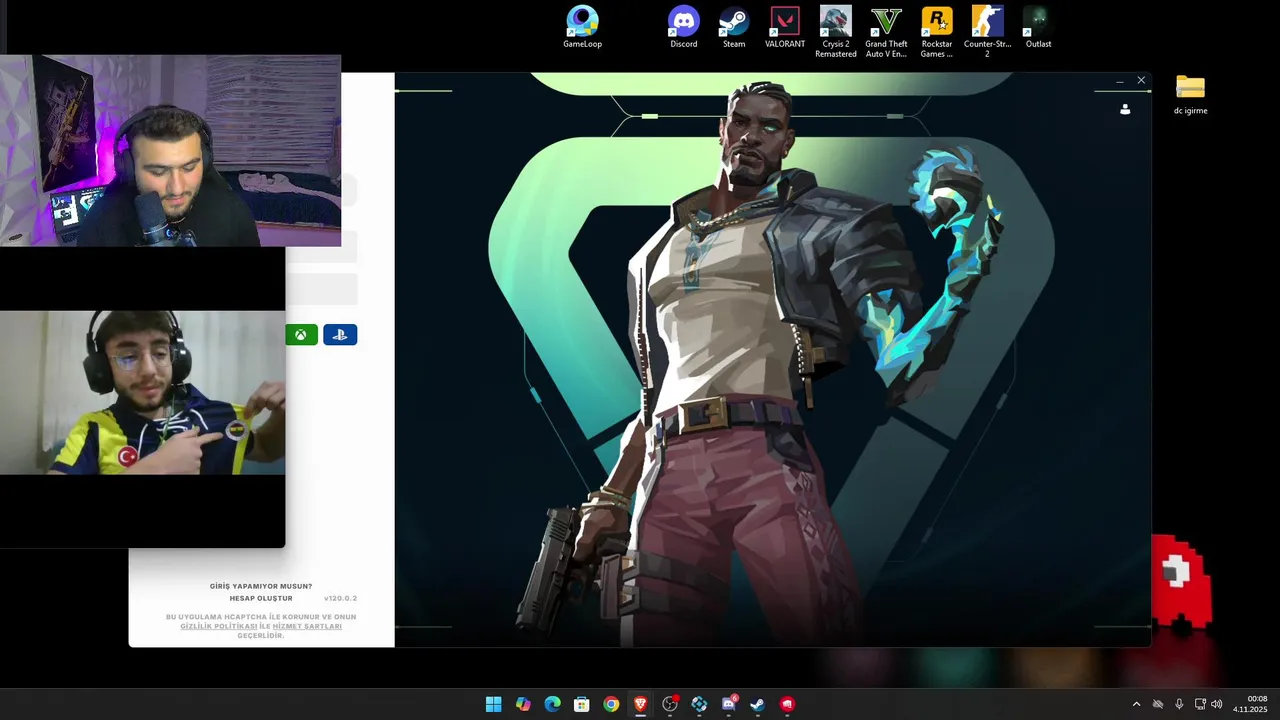
Task: Click the network status tray icon
Action: tap(1200, 704)
